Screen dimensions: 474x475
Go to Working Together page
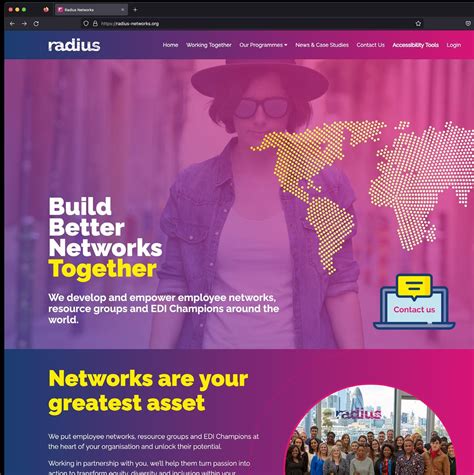(x=209, y=45)
